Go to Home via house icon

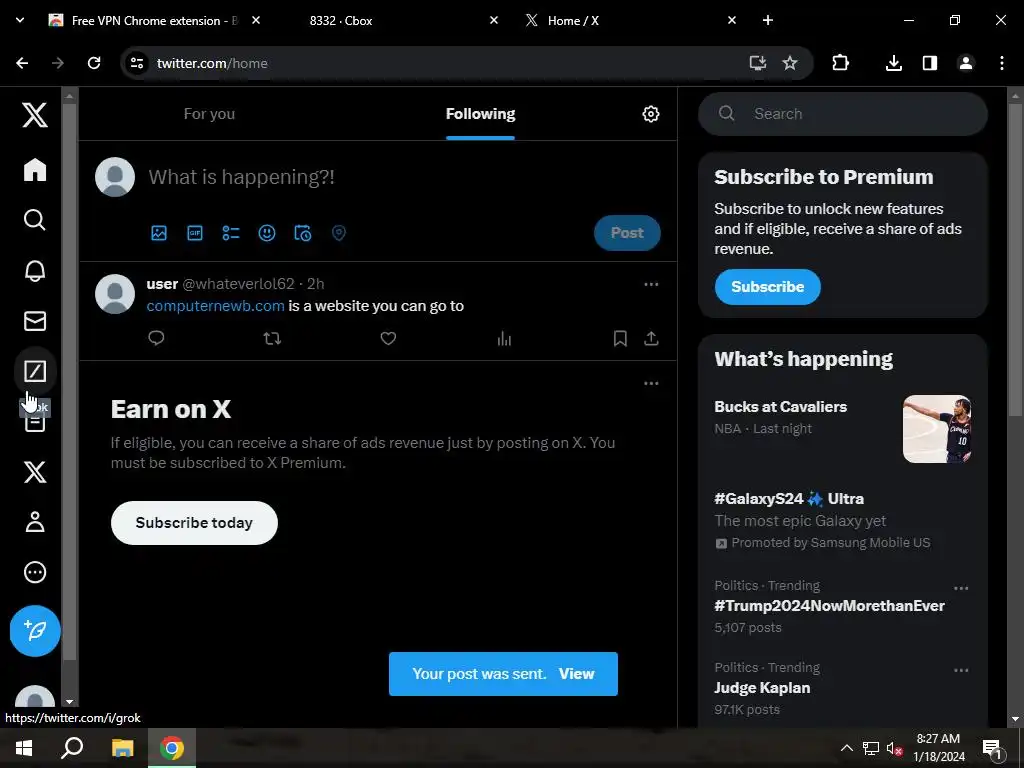coord(35,170)
